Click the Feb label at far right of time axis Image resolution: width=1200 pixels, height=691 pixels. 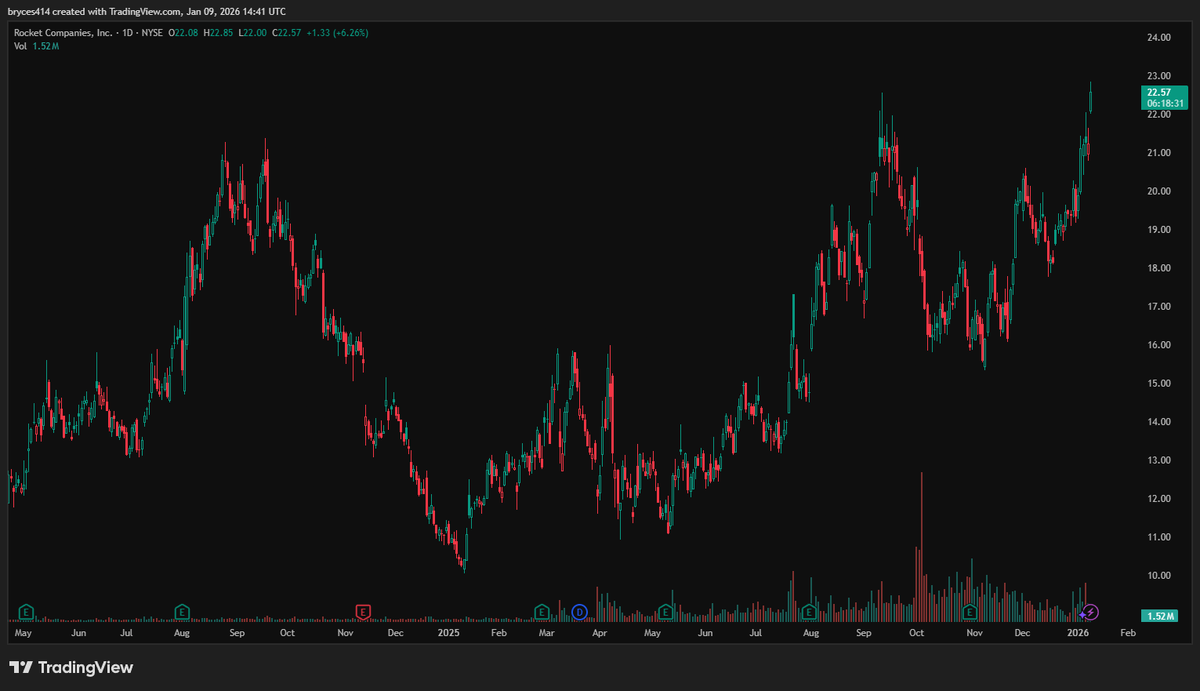(x=1128, y=634)
